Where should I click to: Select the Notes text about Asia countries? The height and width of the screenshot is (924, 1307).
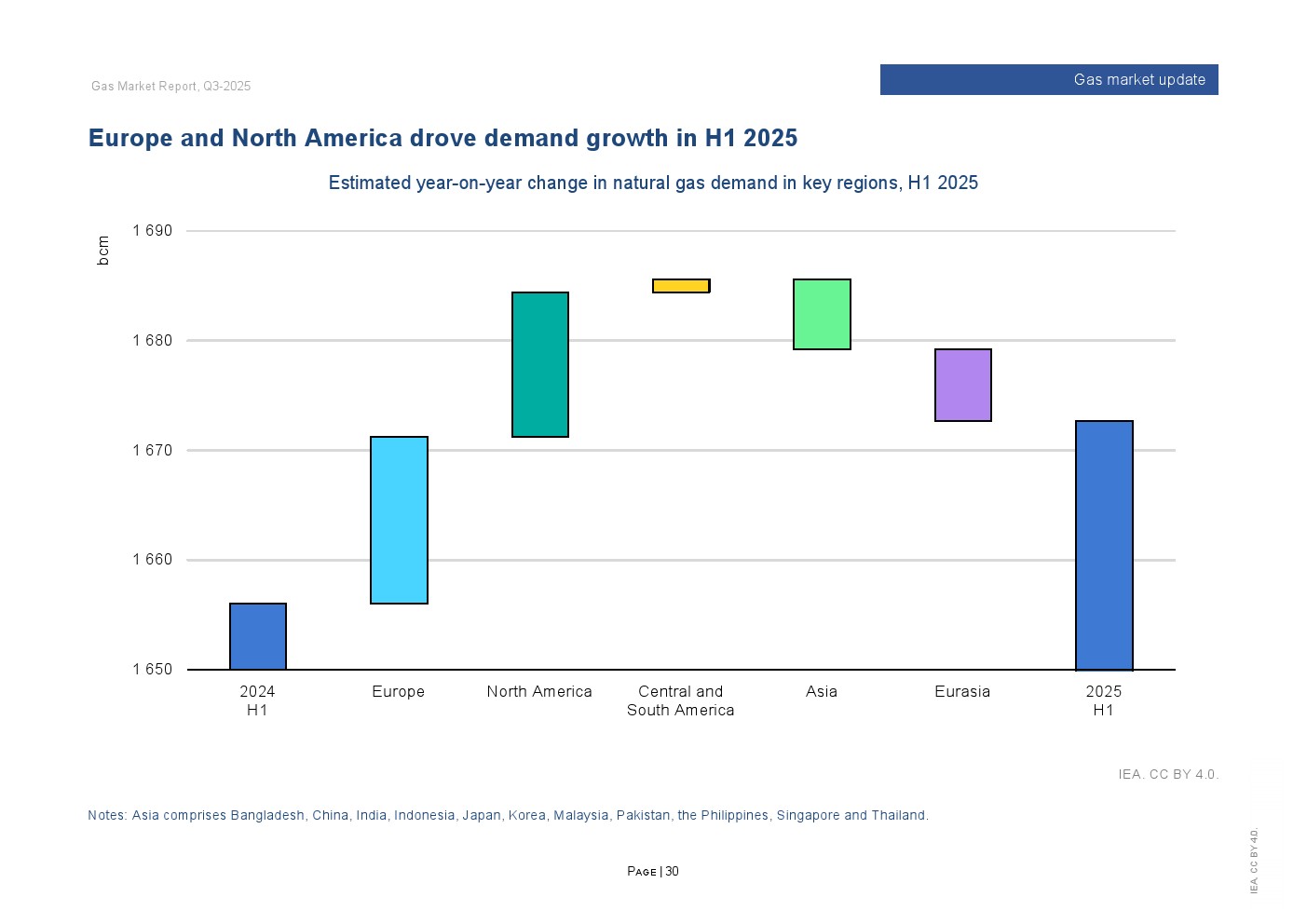[508, 815]
